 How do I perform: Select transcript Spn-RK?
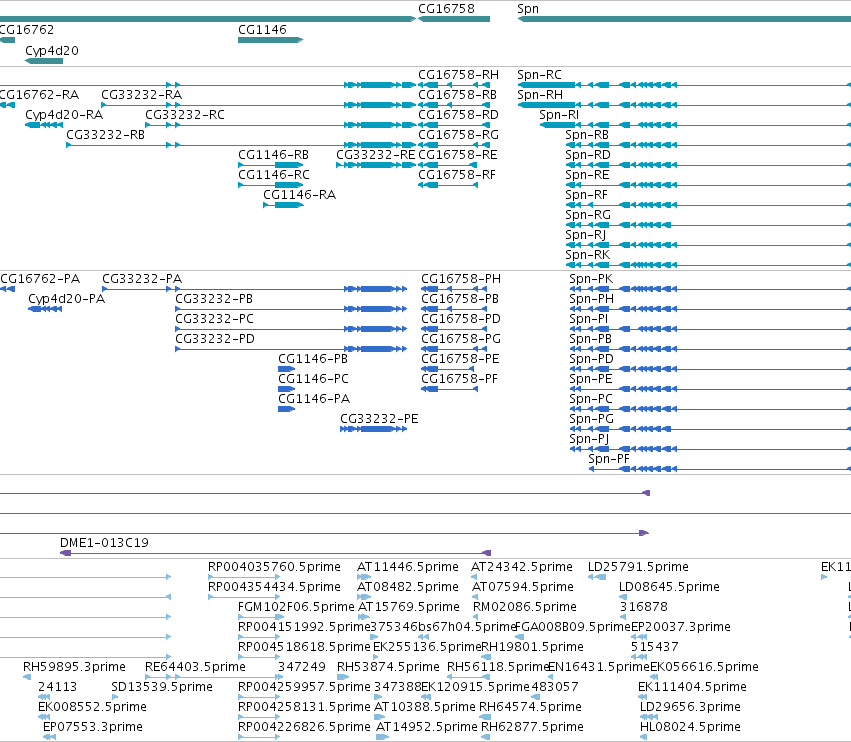click(588, 255)
